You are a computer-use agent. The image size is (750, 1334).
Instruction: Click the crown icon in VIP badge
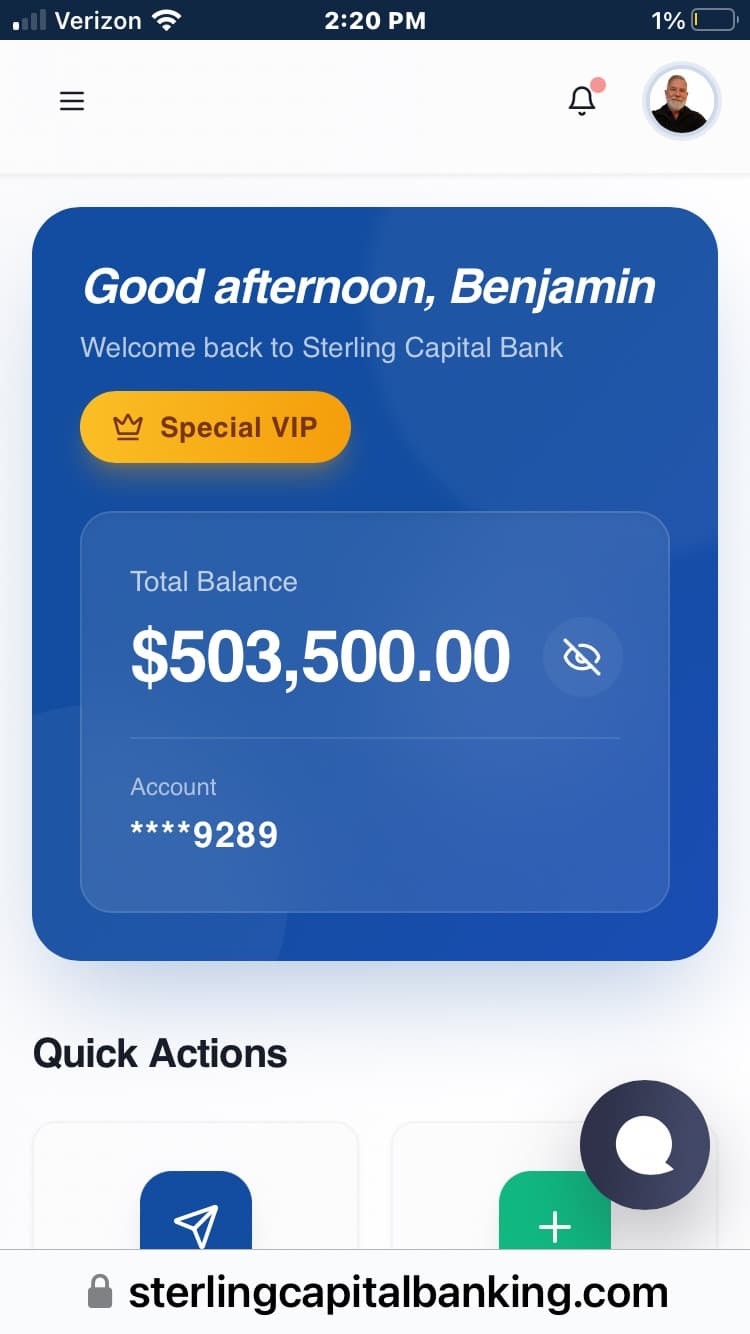(128, 428)
